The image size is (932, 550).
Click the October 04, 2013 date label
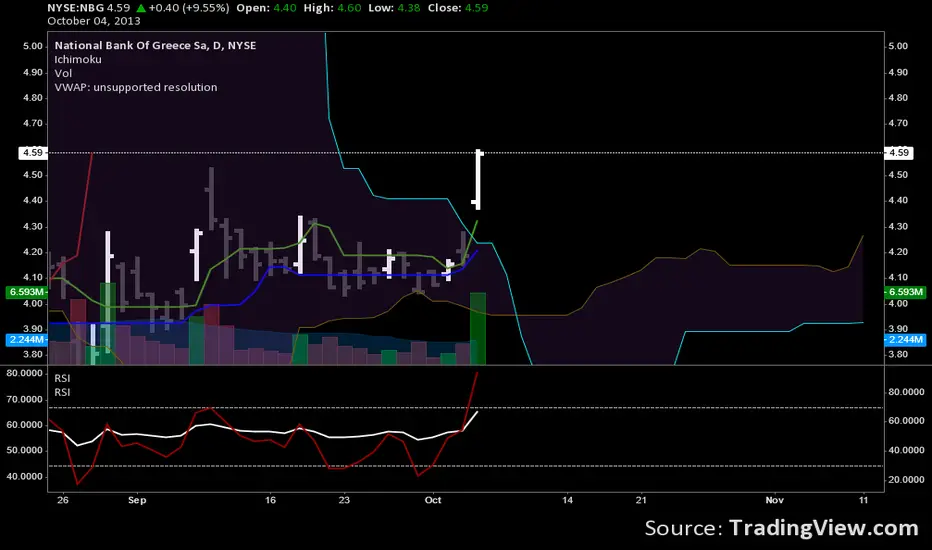[x=94, y=21]
